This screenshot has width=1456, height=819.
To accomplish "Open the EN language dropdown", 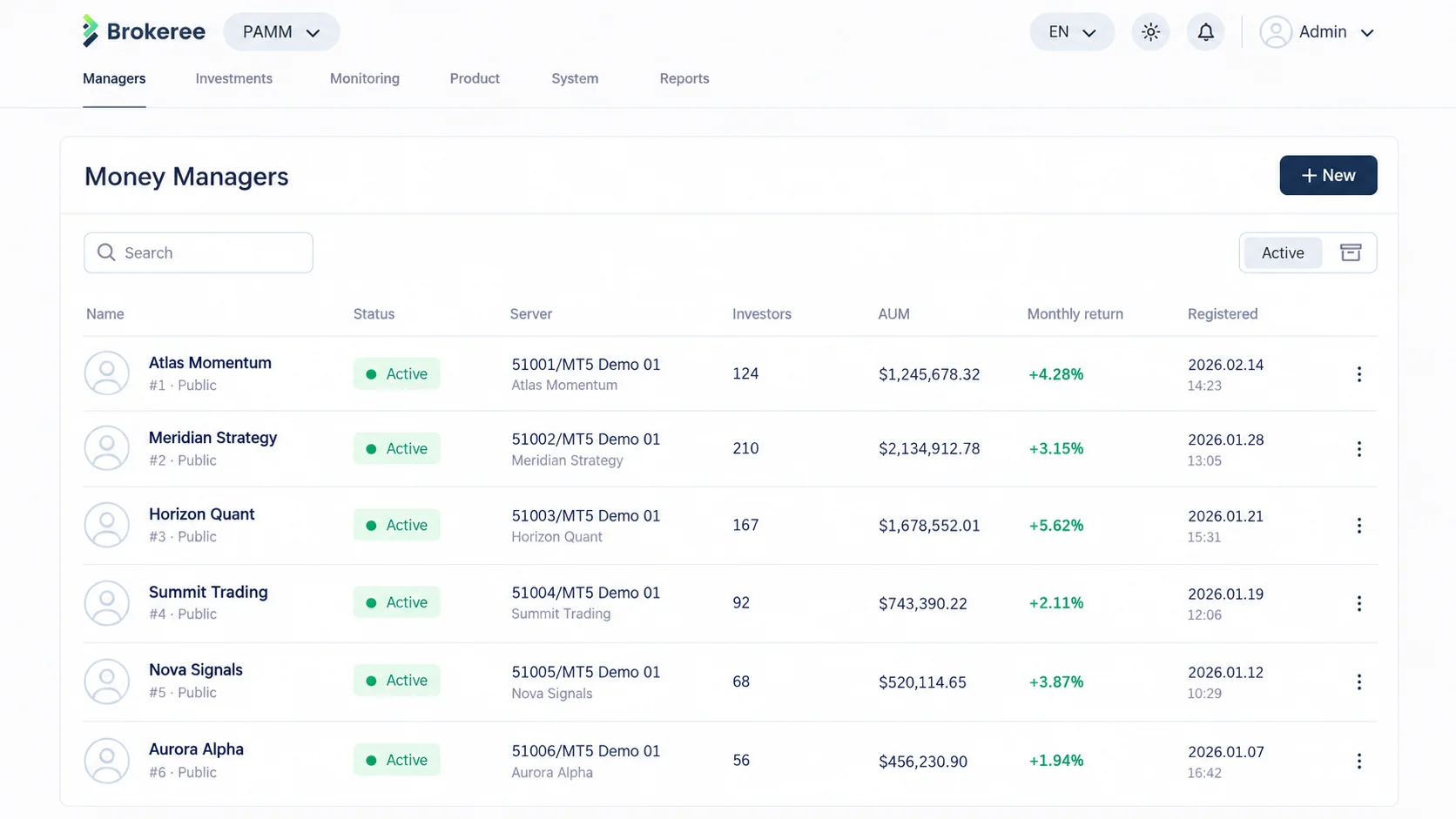I will (x=1071, y=32).
